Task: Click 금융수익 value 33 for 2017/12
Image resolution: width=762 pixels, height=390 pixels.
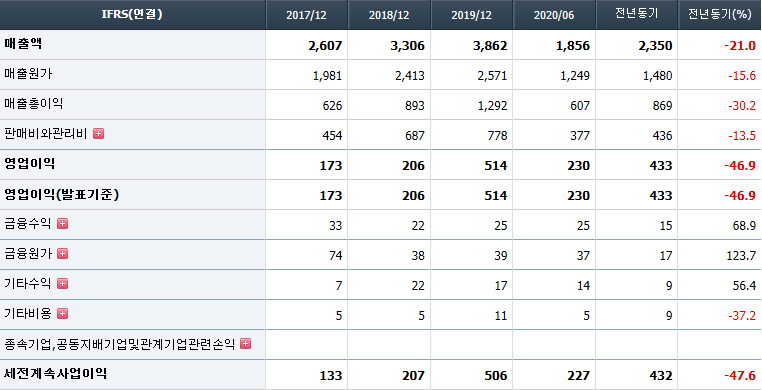Action: click(x=336, y=226)
